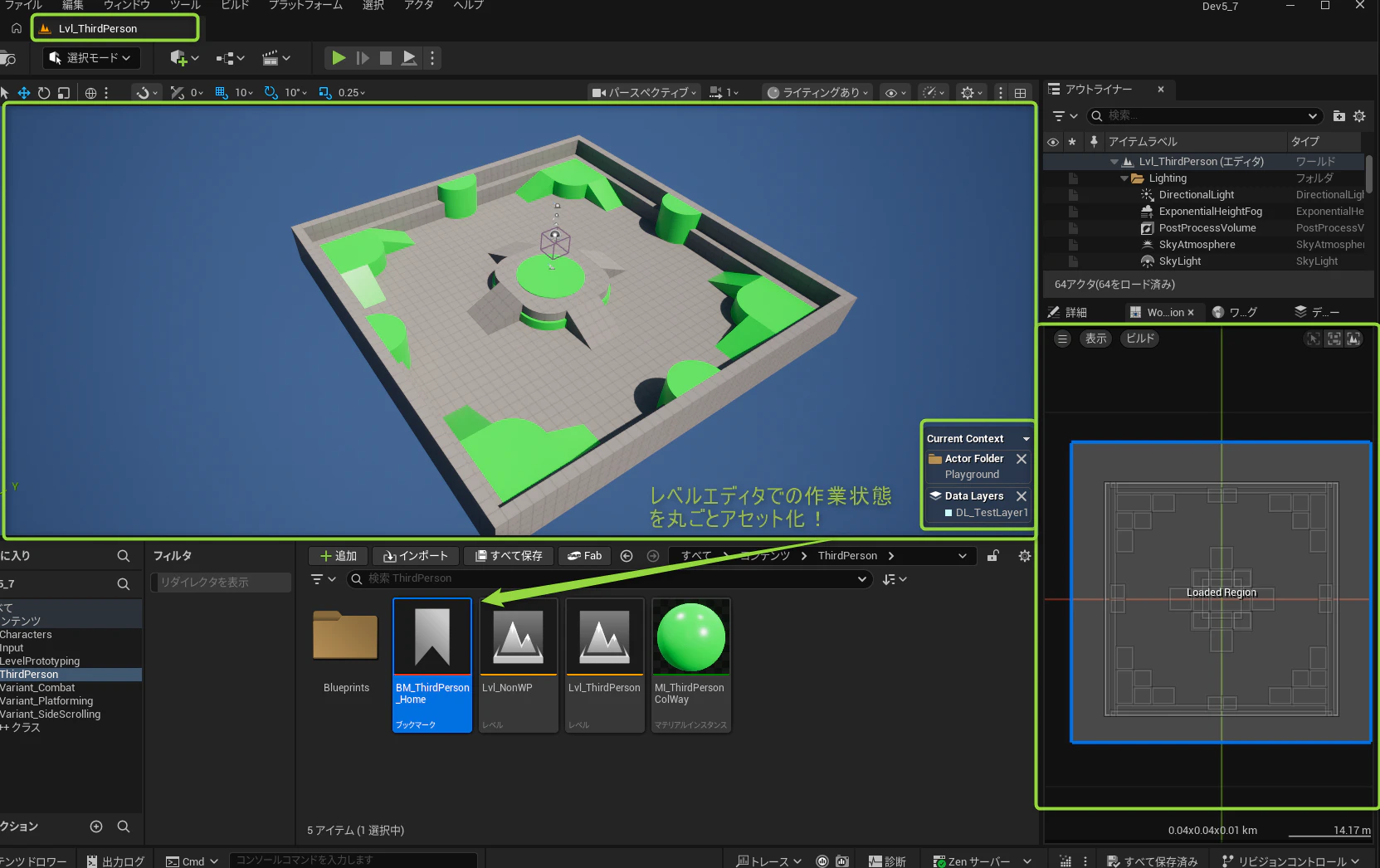Open the 選択モード dropdown

91,58
